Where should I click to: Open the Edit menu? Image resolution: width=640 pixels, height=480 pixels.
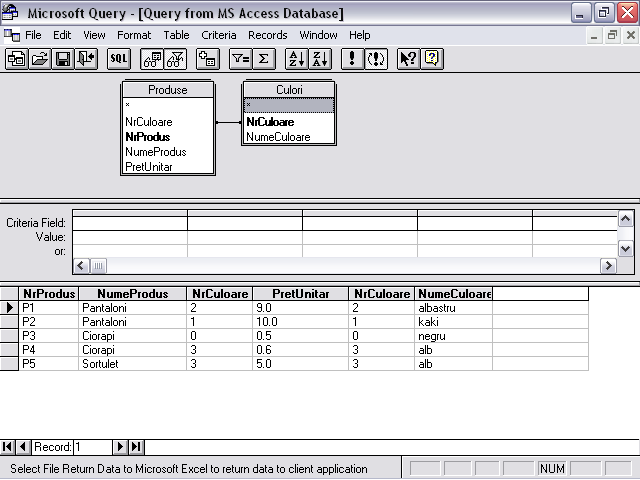coord(62,35)
